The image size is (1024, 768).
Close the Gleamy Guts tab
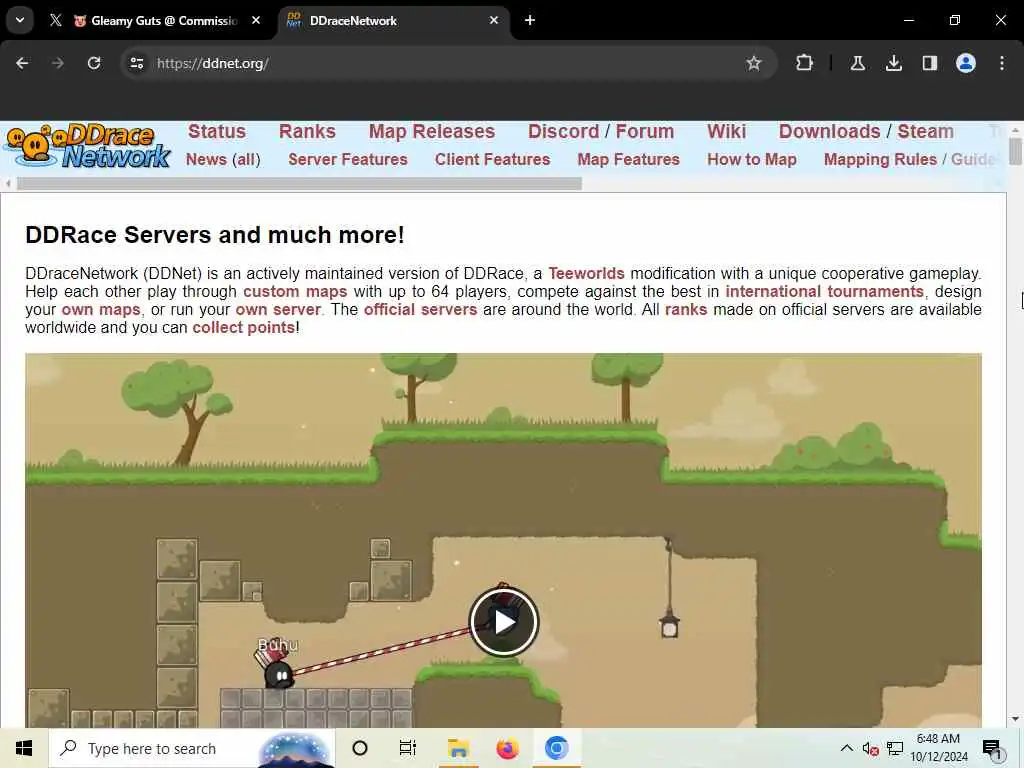point(256,20)
